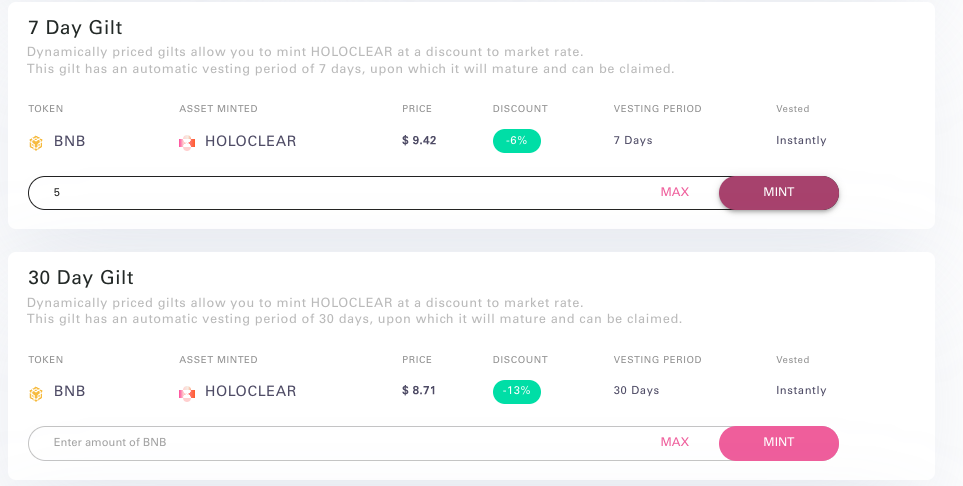Click the 7 Days vesting period value
Viewport: 963px width, 486px height.
tap(633, 141)
